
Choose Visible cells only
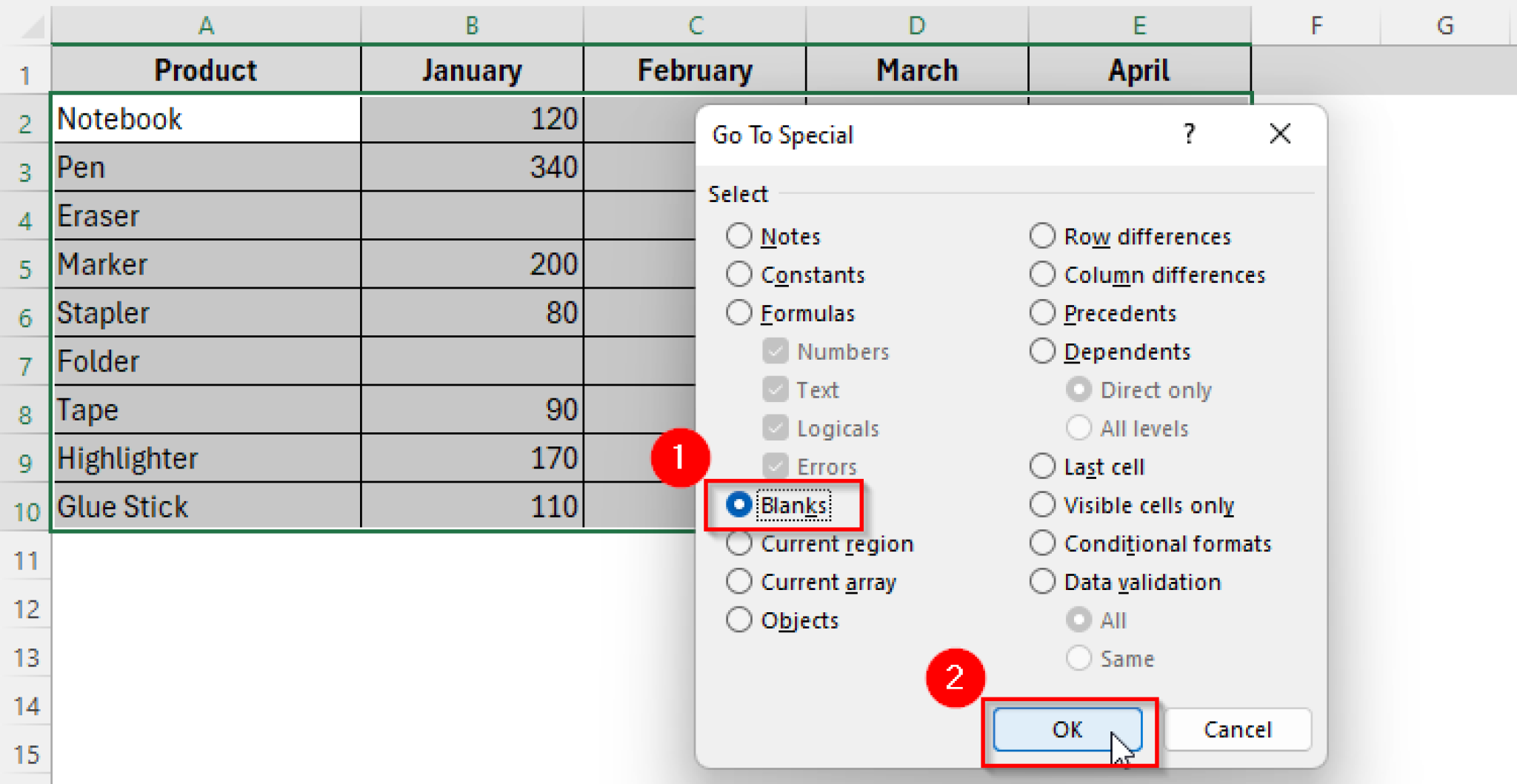click(1042, 504)
